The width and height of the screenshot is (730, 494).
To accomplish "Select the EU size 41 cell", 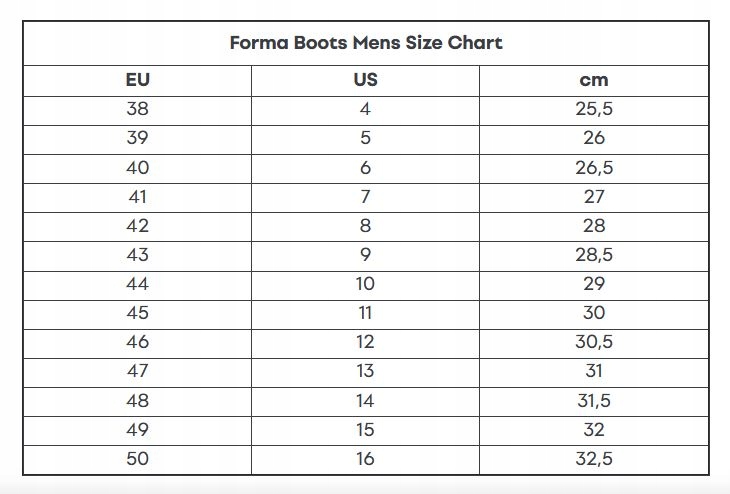I will tap(138, 197).
